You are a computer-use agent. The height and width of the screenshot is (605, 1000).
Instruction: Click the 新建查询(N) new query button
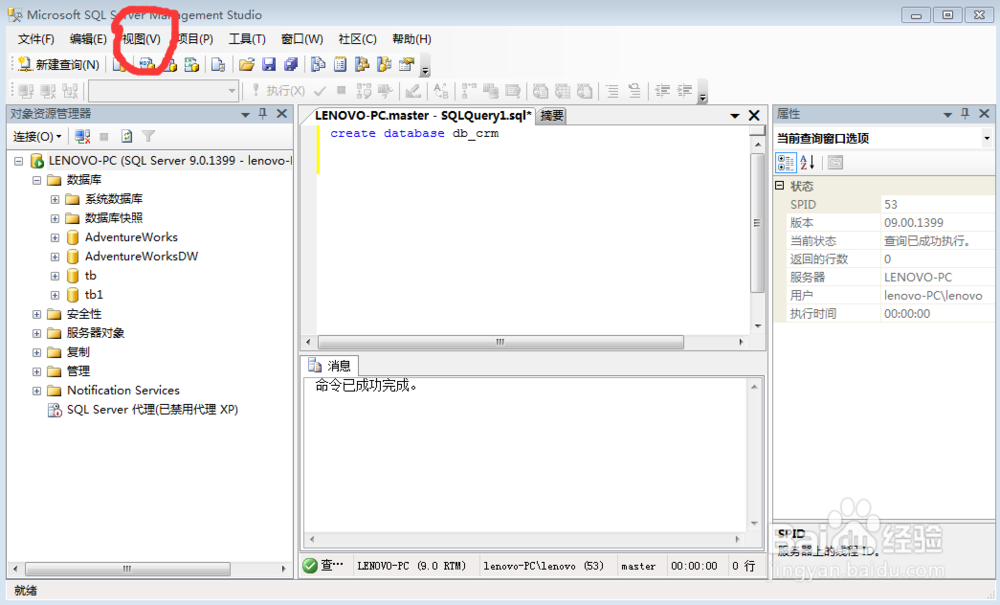59,64
